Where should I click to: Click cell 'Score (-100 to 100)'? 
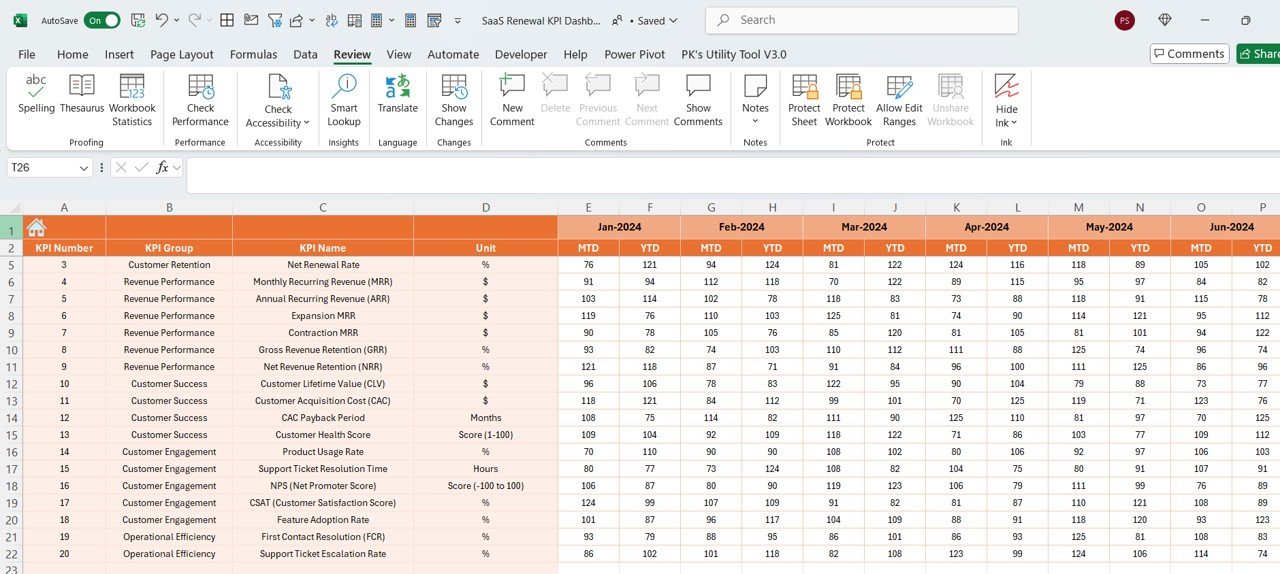point(486,486)
